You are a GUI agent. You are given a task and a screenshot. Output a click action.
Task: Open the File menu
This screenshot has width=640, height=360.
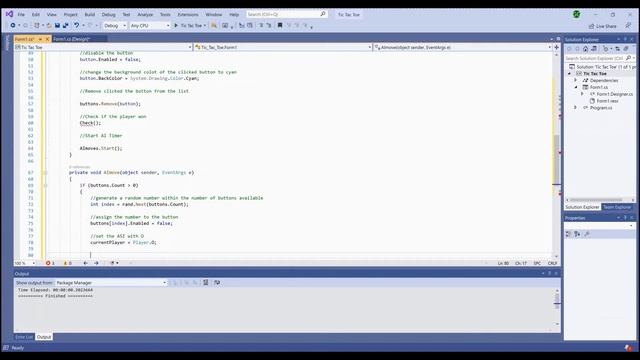pos(21,14)
